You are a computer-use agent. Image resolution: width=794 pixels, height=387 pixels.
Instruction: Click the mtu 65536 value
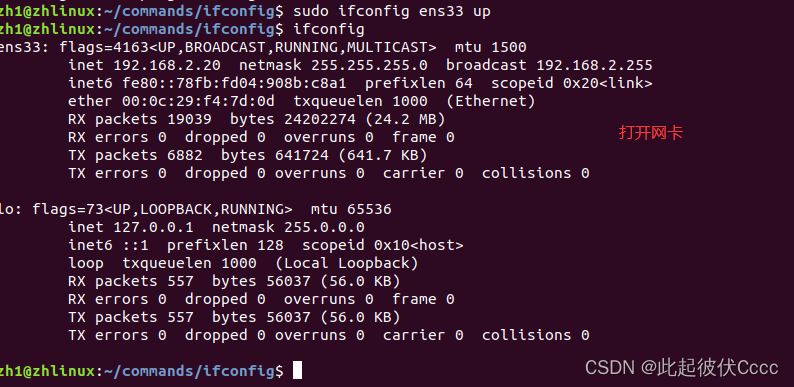(x=351, y=209)
